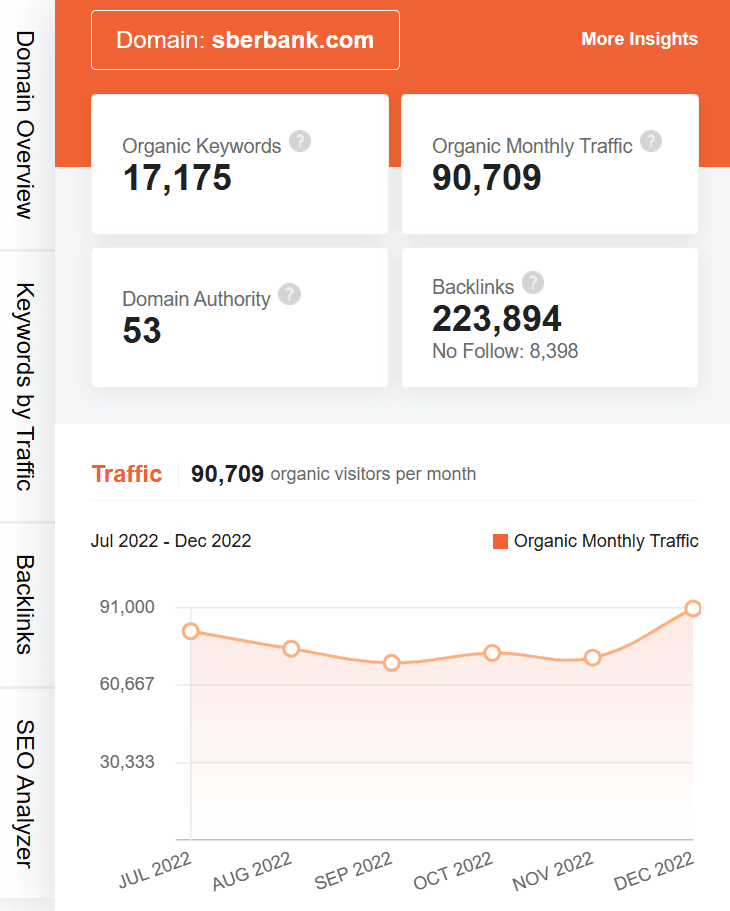This screenshot has width=730, height=911.
Task: Open the Keywords by Traffic side tab
Action: click(26, 386)
